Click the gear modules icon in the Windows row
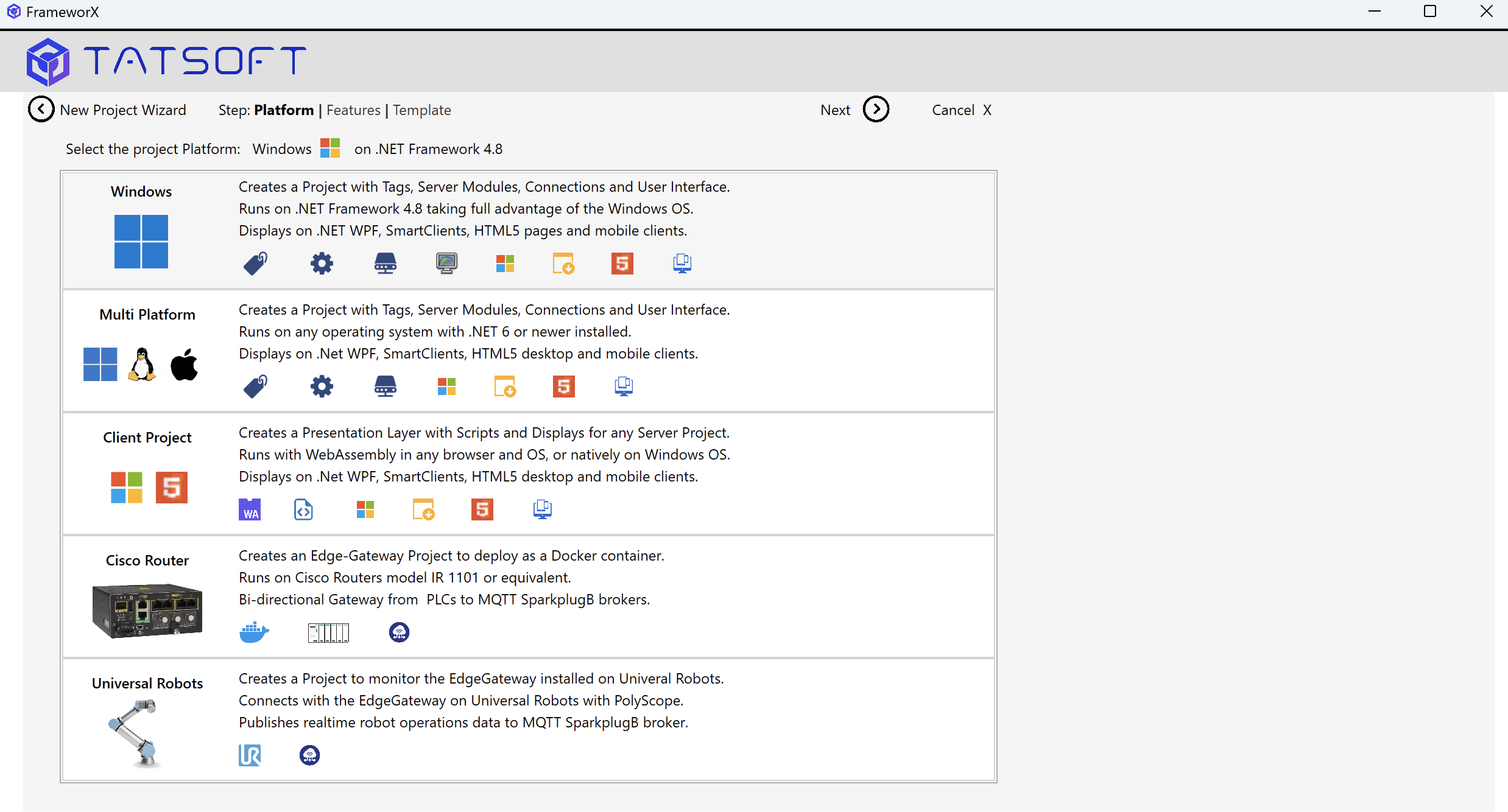Screen dimensions: 1508x812 click(x=322, y=264)
